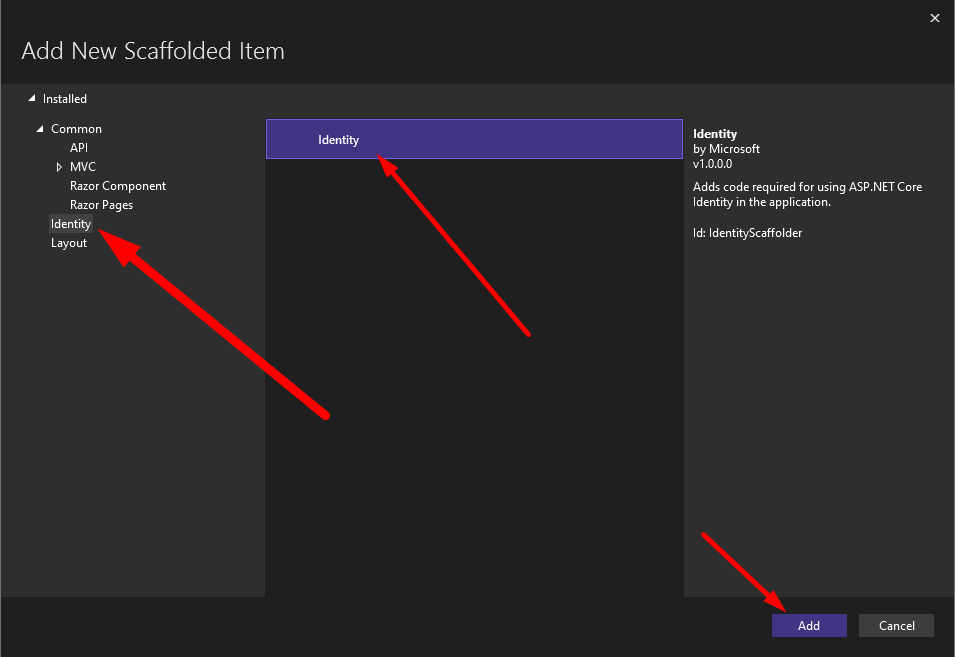Select the Common category label
The height and width of the screenshot is (657, 955).
click(76, 129)
